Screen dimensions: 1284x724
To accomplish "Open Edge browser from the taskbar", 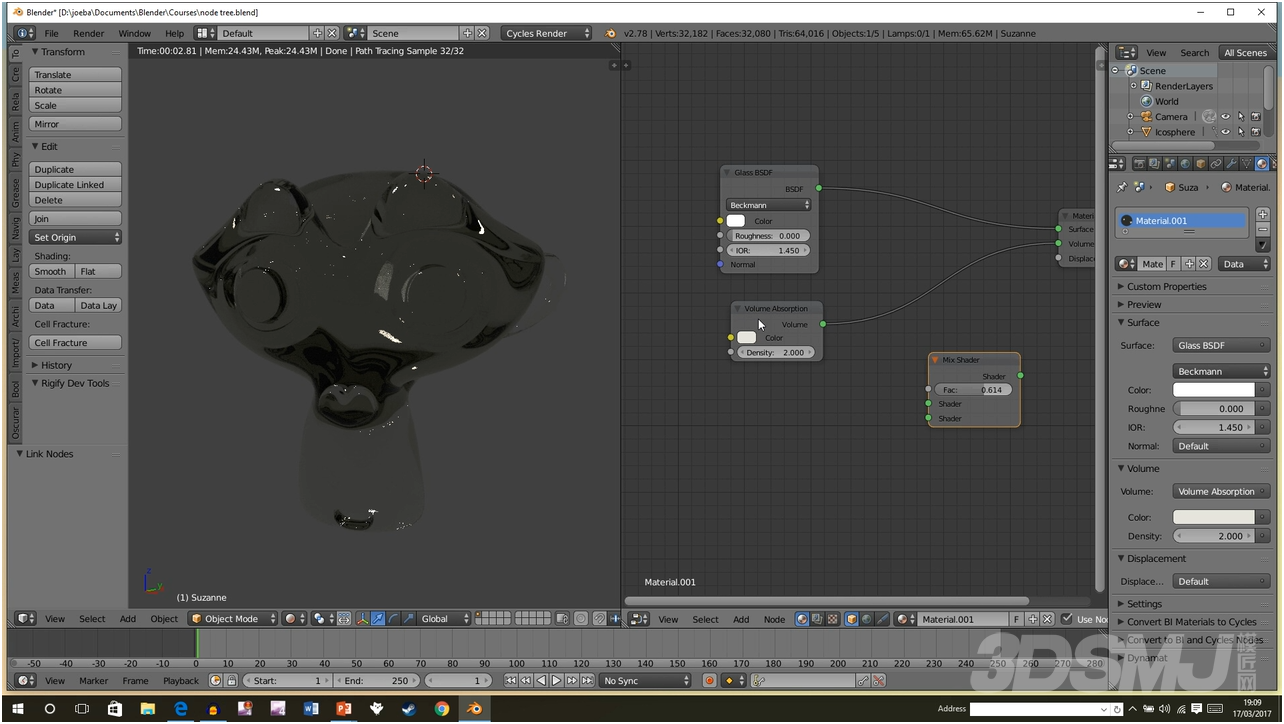I will (x=181, y=709).
